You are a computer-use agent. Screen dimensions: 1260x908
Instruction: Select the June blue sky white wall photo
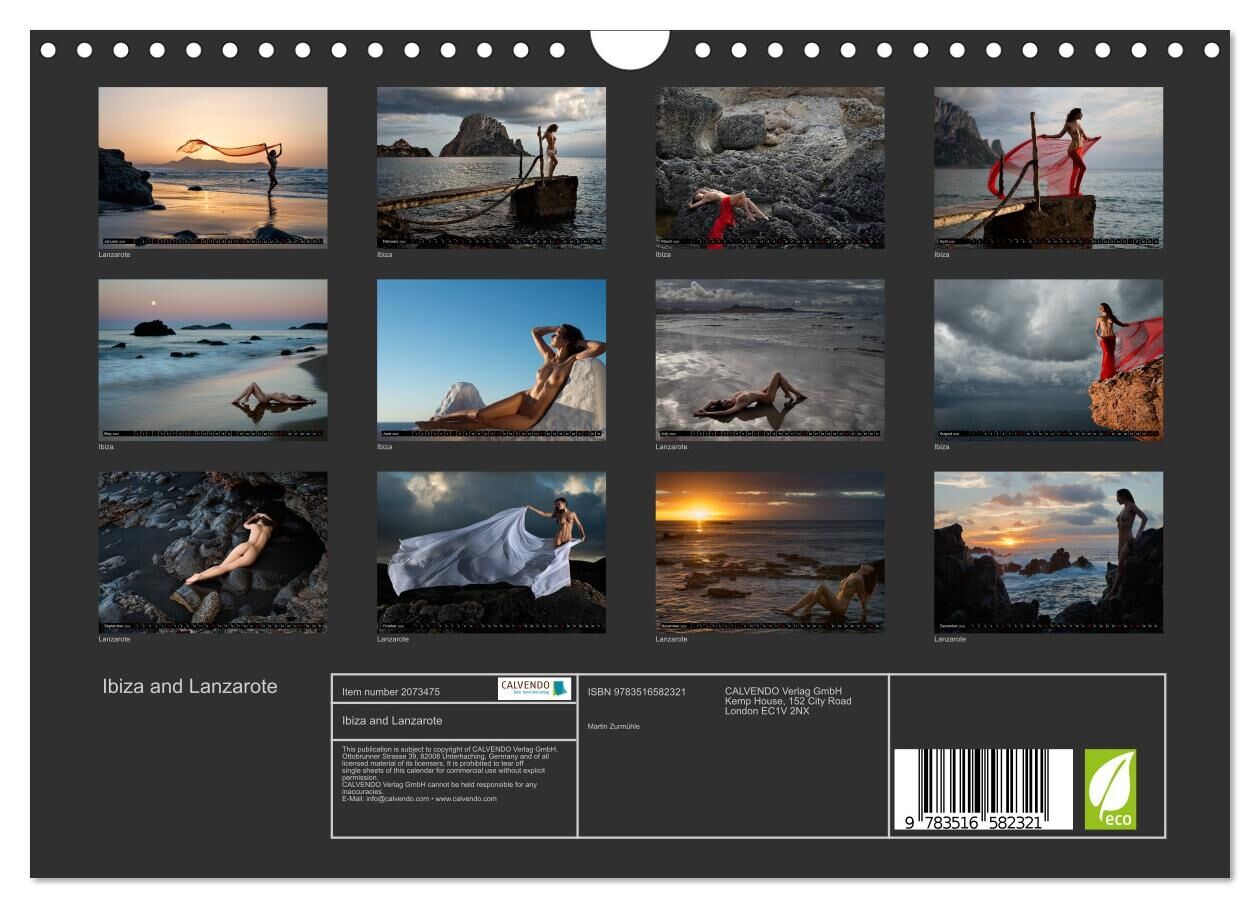pos(491,360)
